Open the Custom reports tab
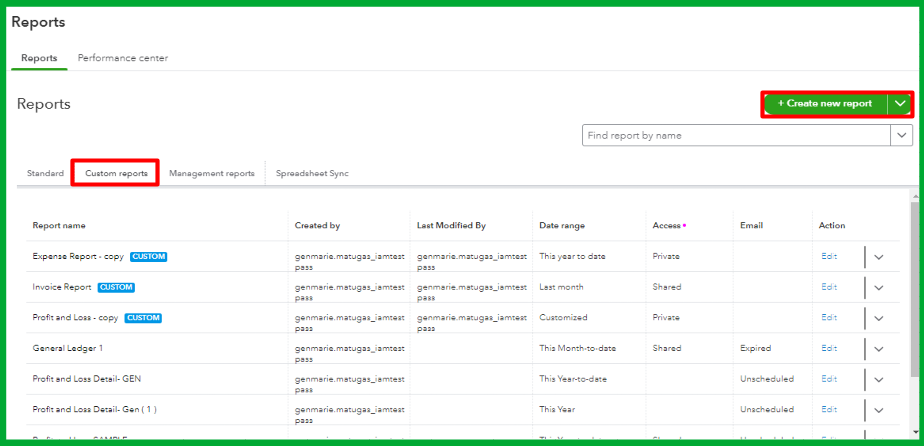The width and height of the screenshot is (924, 446). click(116, 173)
